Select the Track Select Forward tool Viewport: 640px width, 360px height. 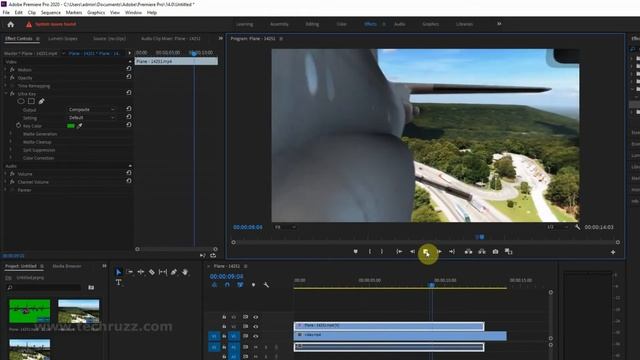[x=130, y=272]
